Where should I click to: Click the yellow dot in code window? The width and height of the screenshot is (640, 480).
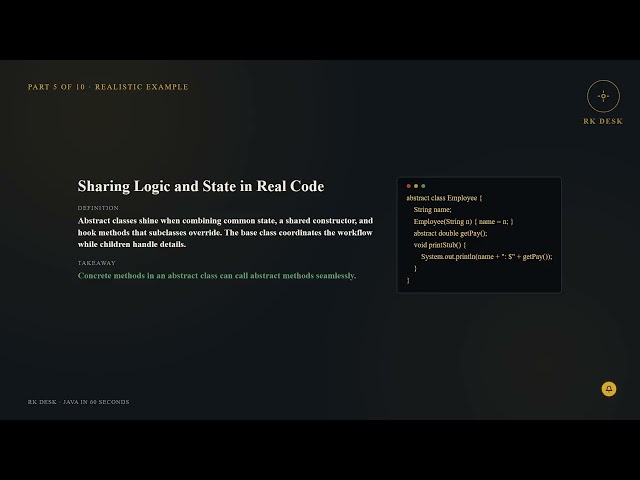click(x=416, y=186)
